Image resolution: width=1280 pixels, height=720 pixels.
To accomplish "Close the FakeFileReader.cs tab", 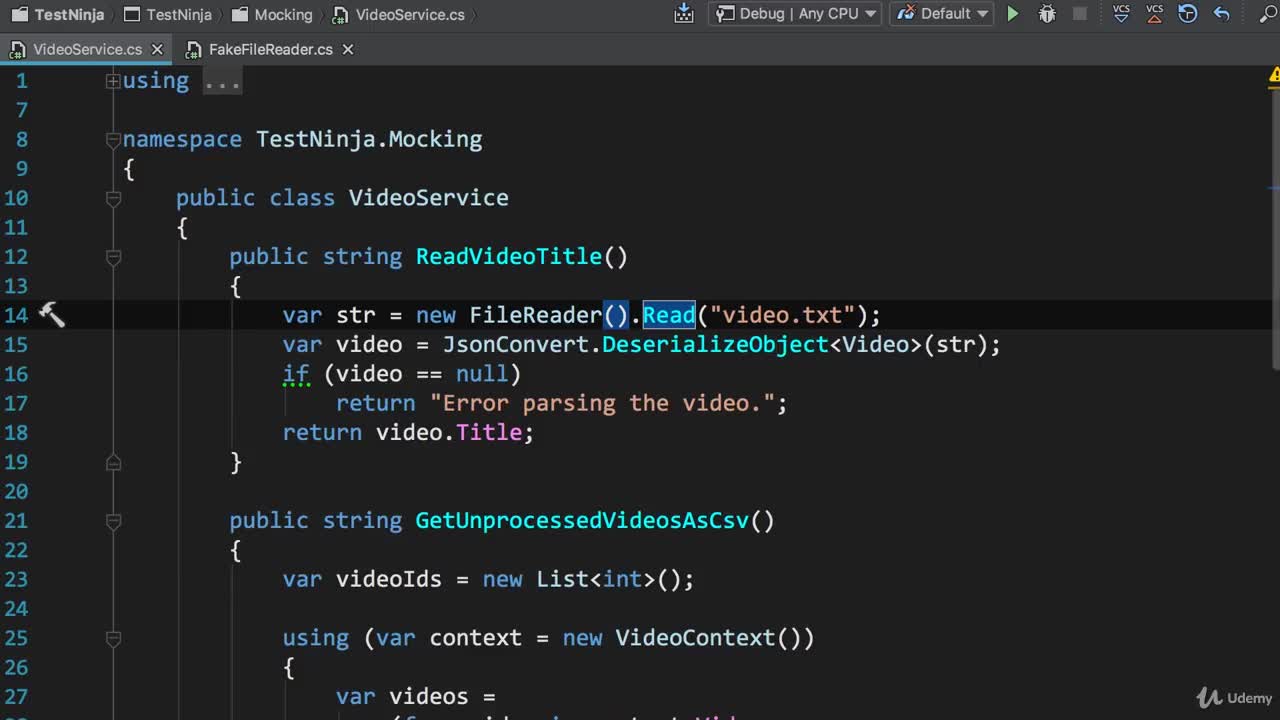I will pyautogui.click(x=346, y=49).
